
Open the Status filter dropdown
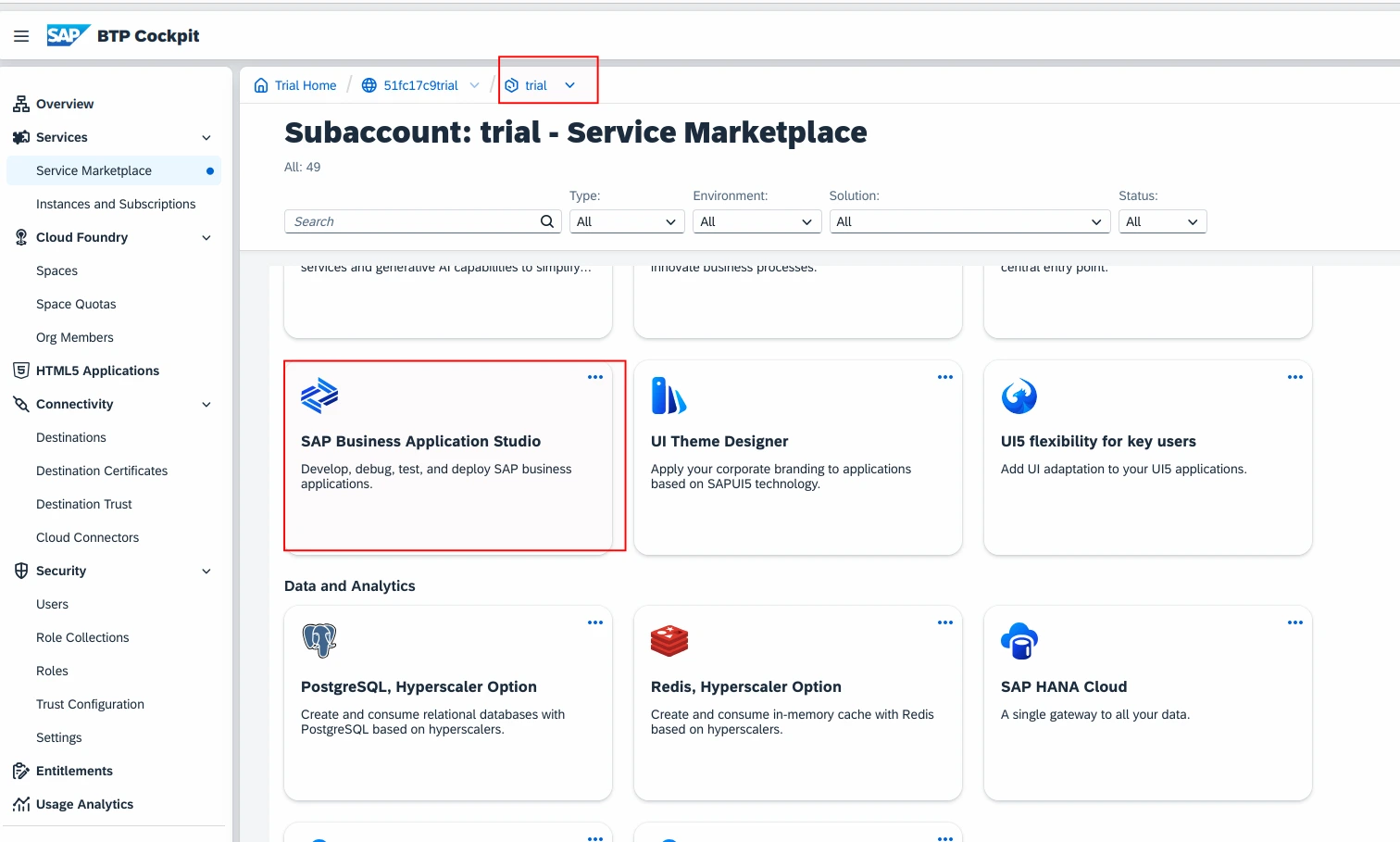(x=1163, y=221)
